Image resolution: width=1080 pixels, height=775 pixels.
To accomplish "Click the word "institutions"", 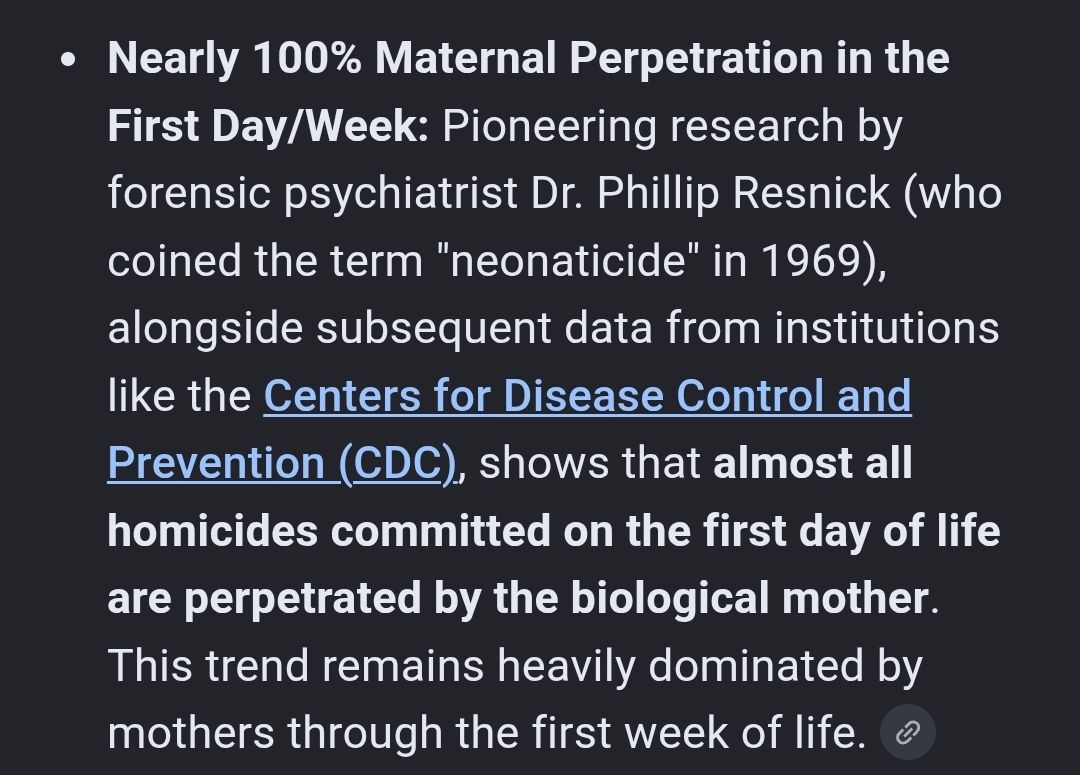I will pos(886,328).
